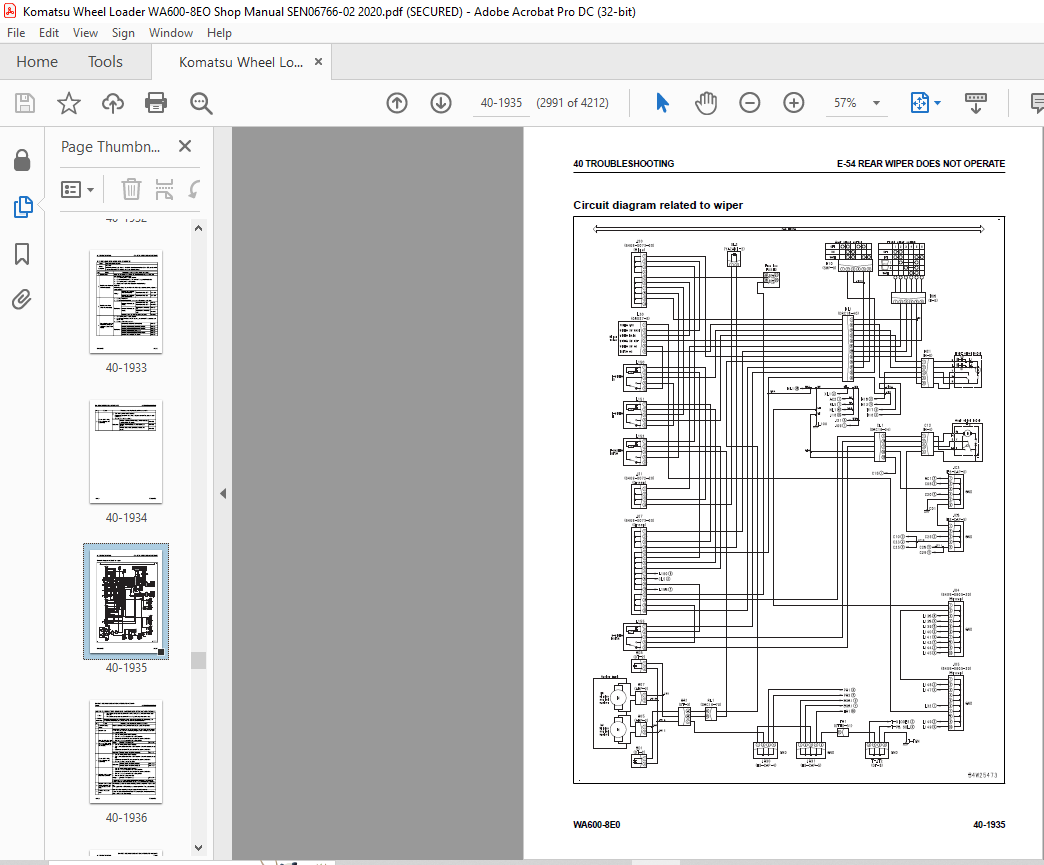The height and width of the screenshot is (865, 1044).
Task: Open the Find text search tool
Action: (200, 103)
